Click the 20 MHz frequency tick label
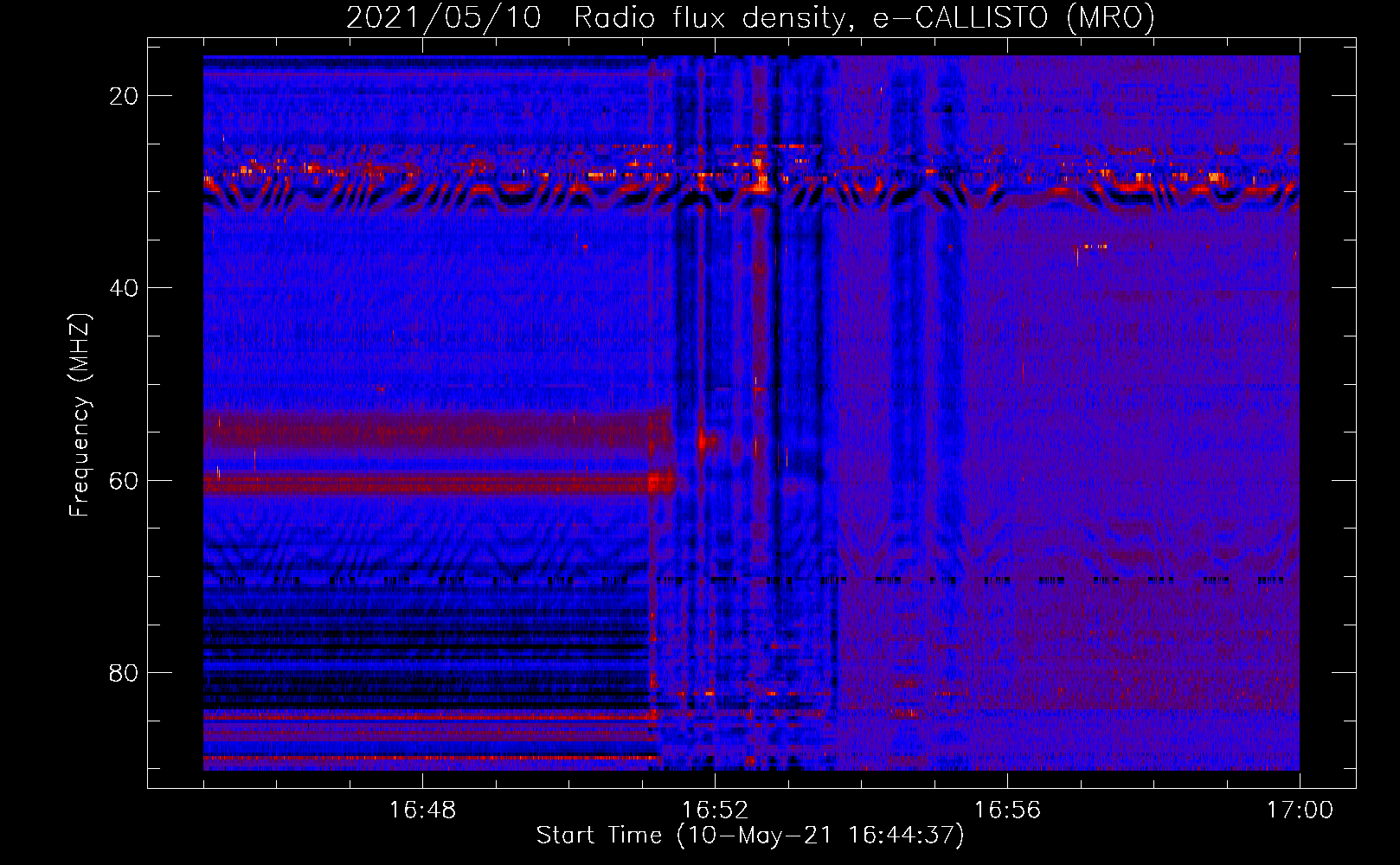The image size is (1400, 865). coord(124,96)
